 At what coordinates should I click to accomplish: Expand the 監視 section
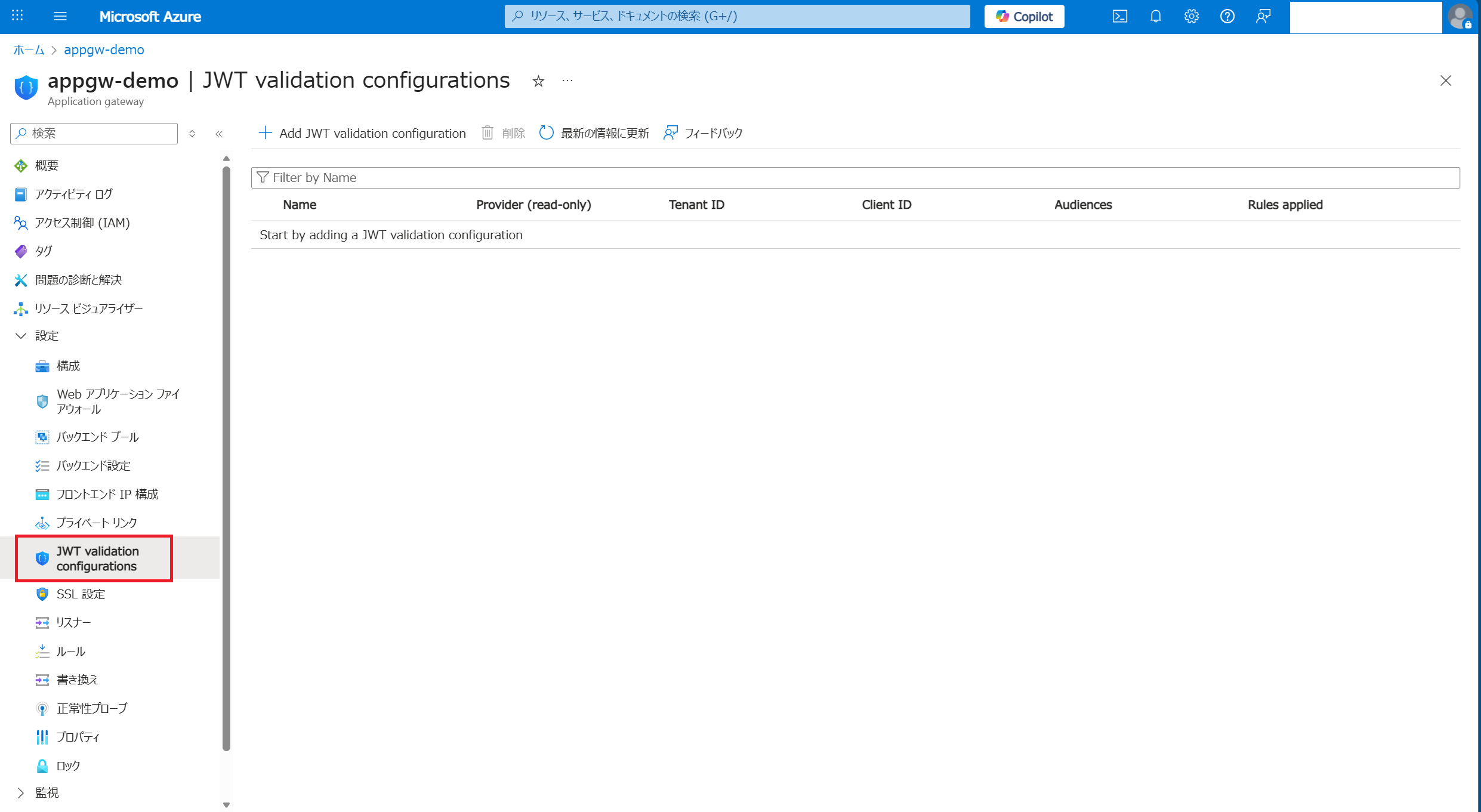(x=21, y=793)
